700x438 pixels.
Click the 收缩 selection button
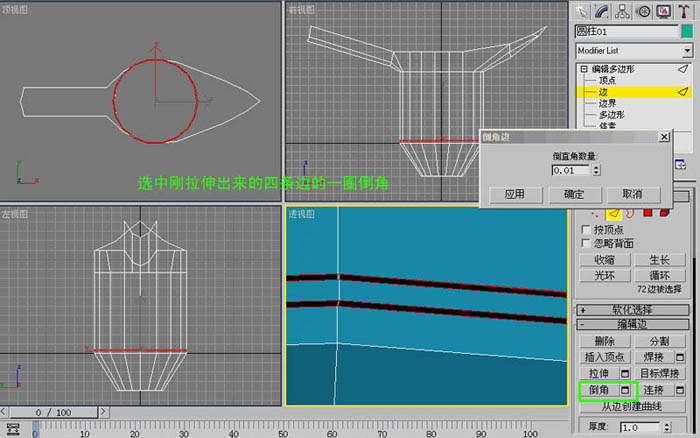pyautogui.click(x=604, y=260)
